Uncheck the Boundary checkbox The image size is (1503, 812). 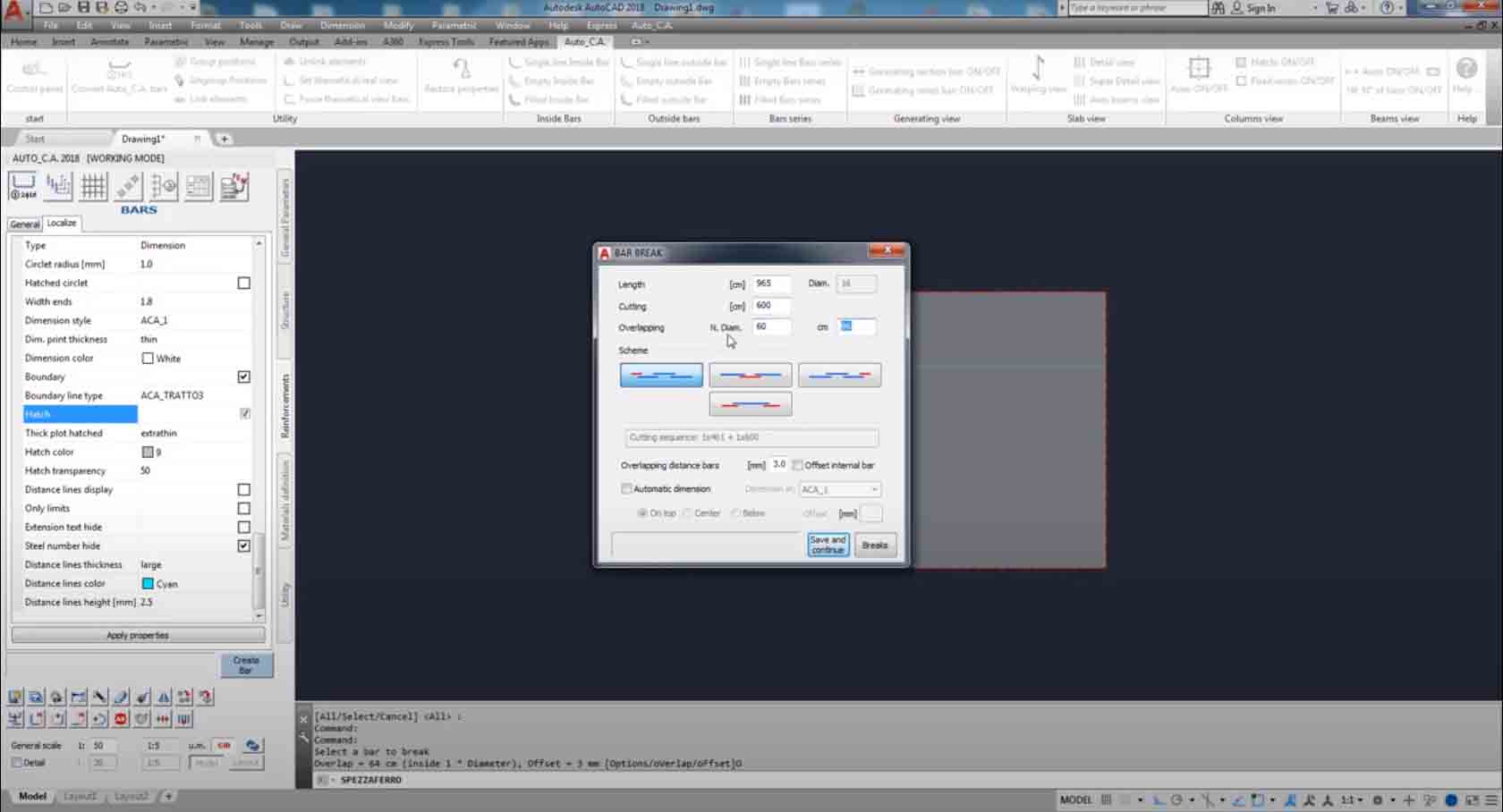pos(243,376)
